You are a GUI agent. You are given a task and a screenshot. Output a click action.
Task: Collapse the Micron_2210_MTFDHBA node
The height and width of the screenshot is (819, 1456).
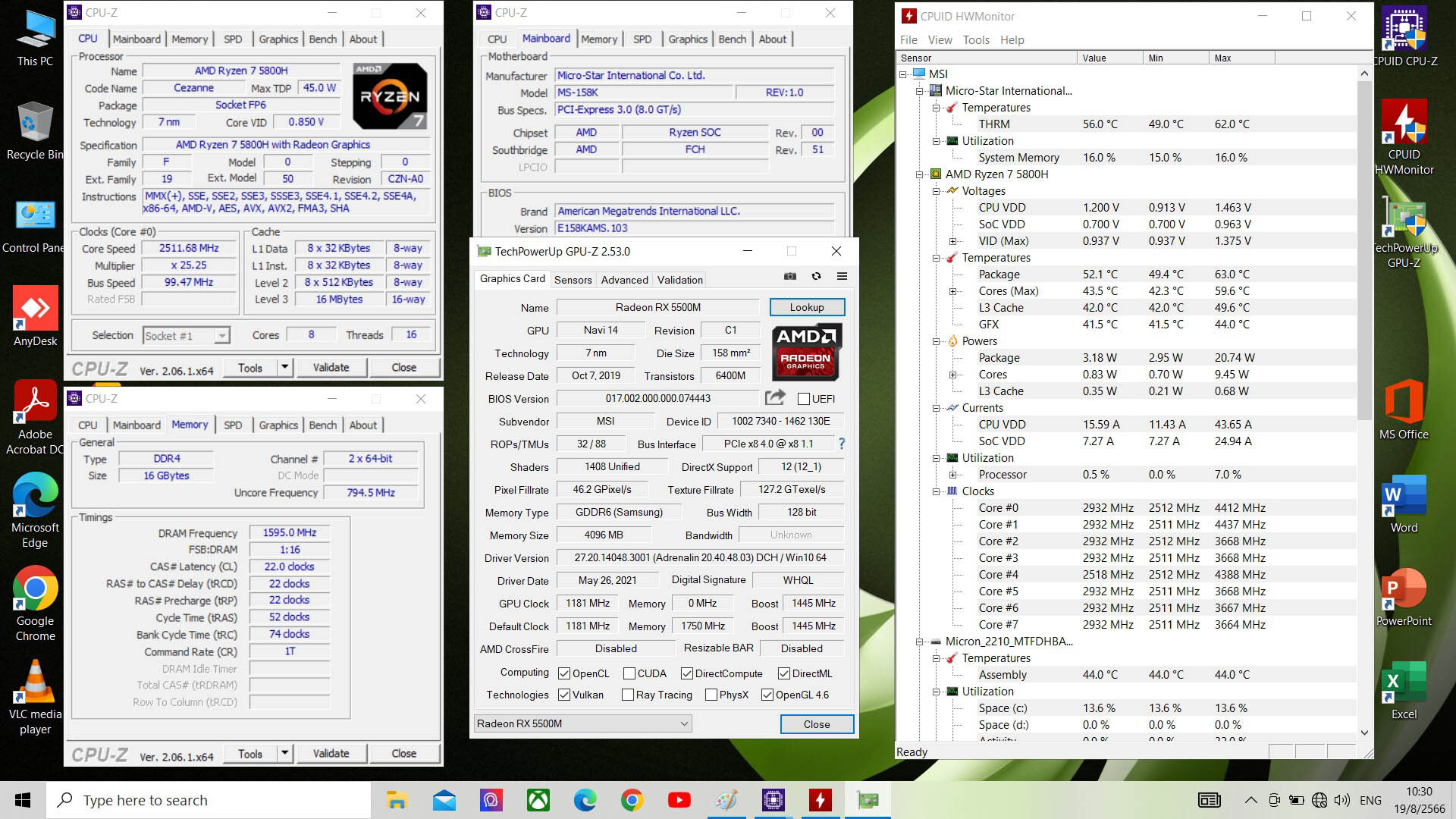pyautogui.click(x=919, y=642)
